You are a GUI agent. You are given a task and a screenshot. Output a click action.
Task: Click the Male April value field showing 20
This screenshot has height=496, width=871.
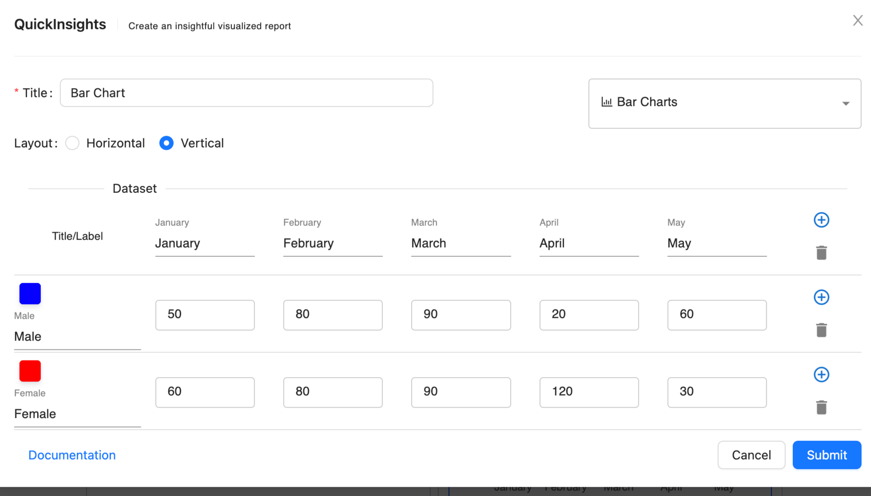(588, 315)
